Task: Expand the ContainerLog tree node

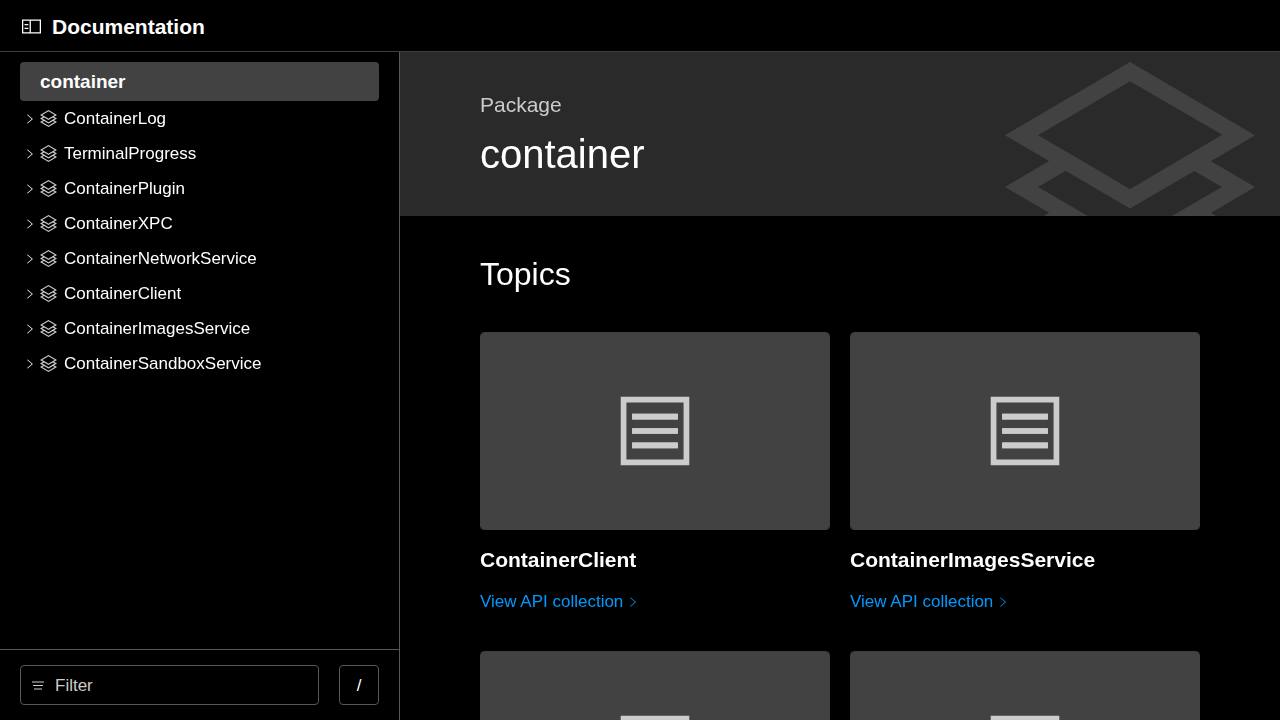Action: click(29, 118)
